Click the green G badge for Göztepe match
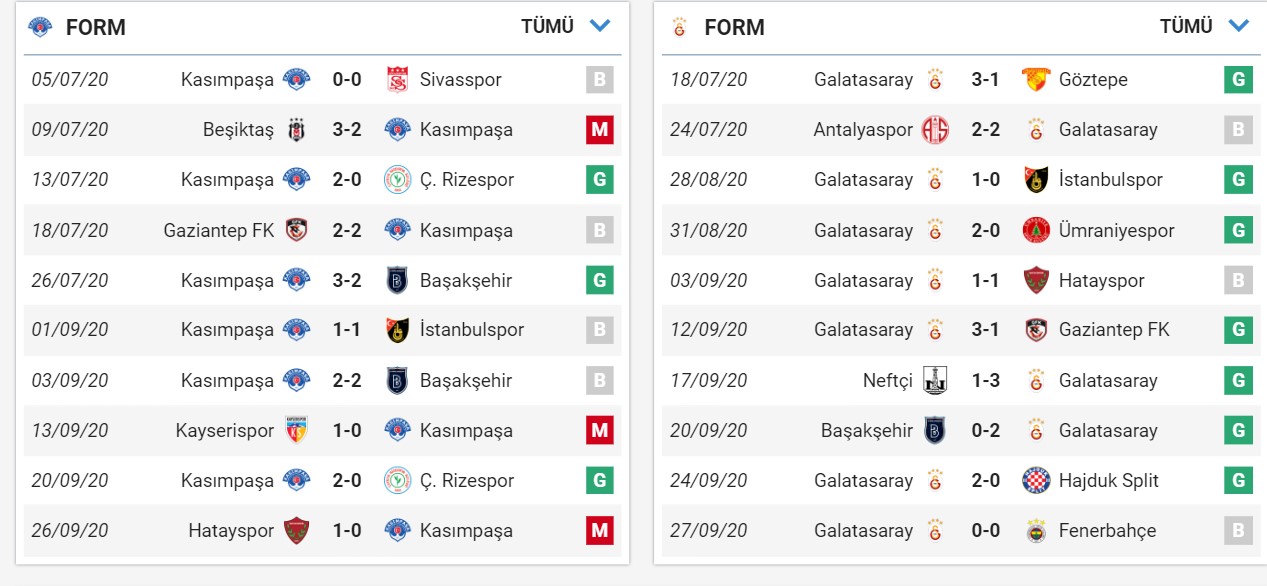The image size is (1267, 586). pos(1238,80)
